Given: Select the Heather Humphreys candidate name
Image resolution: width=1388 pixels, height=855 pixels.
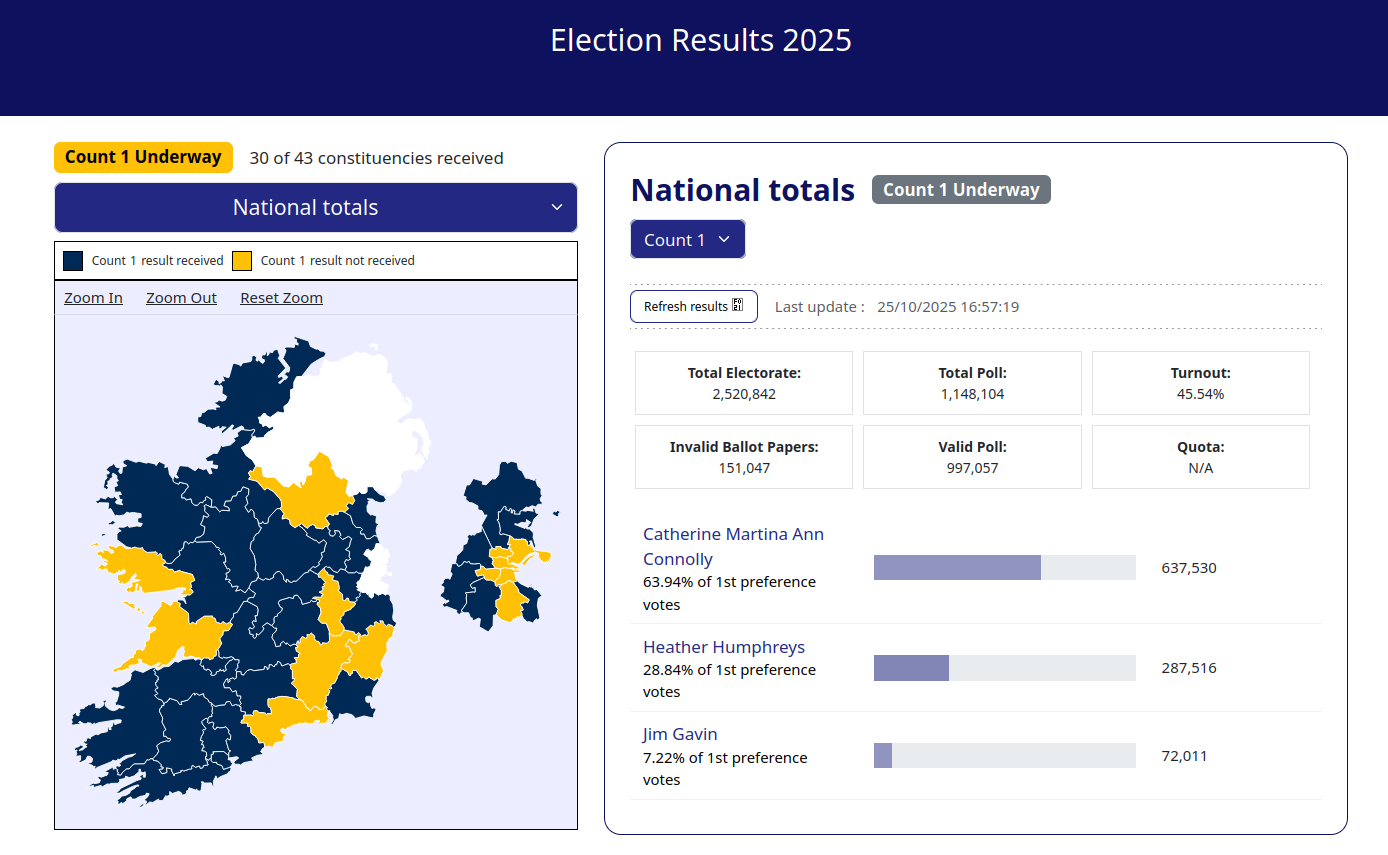Looking at the screenshot, I should pos(723,647).
